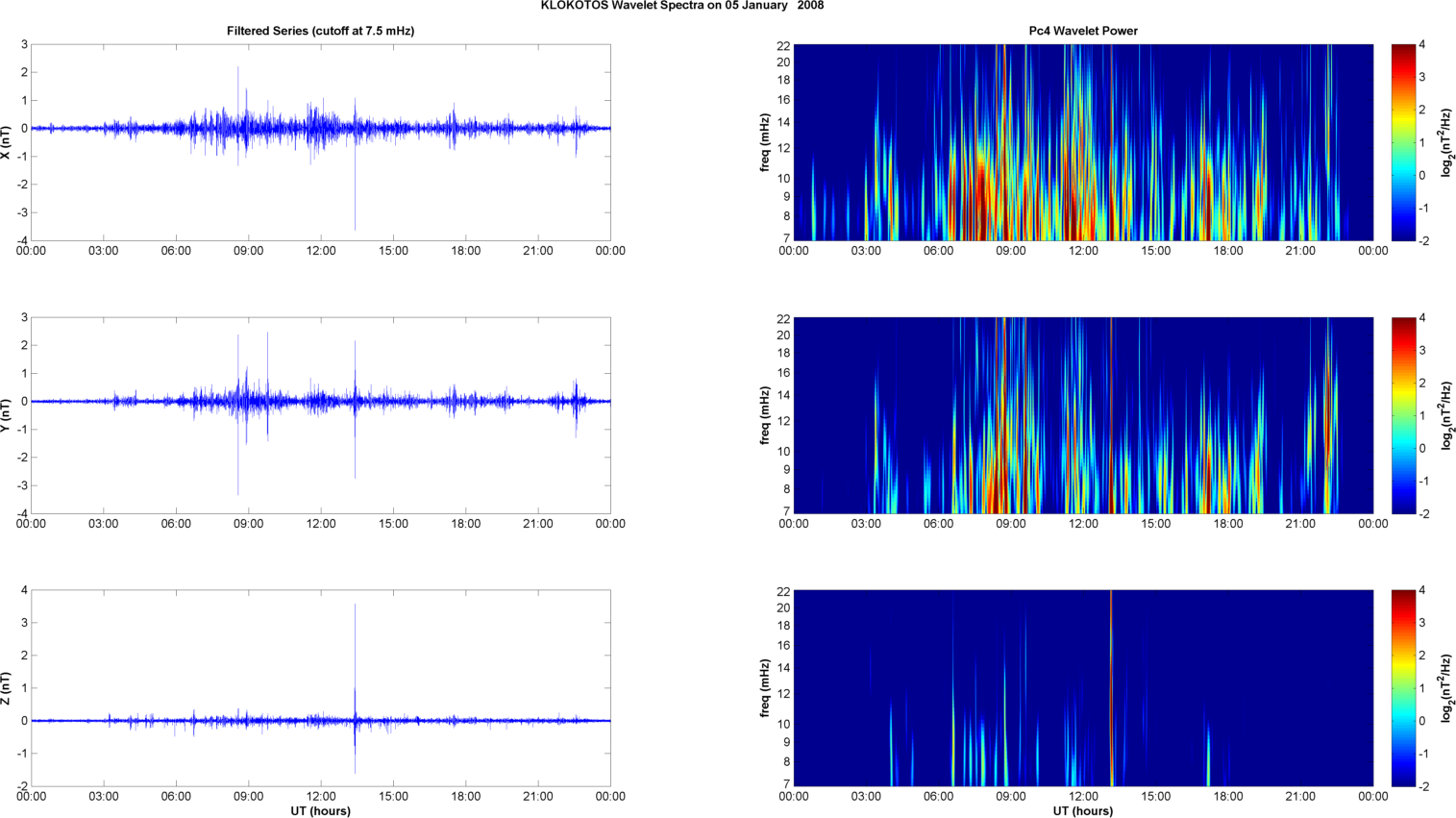1456x818 pixels.
Task: Click the Y component wavelet power spectrogram
Action: point(1083,415)
